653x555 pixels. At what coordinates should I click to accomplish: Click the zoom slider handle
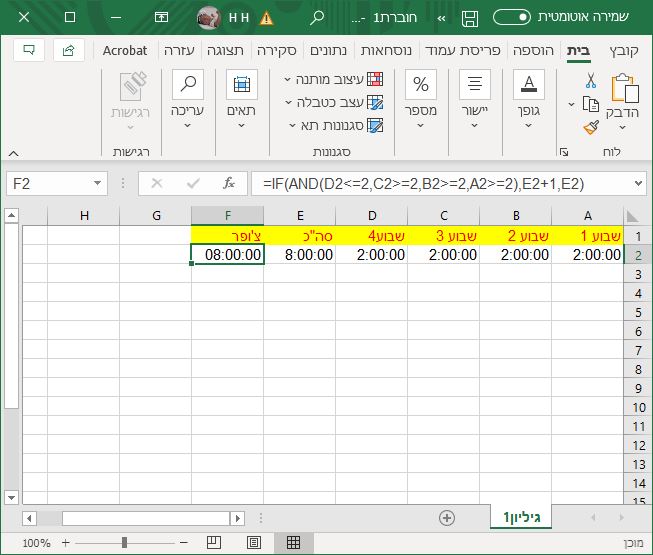tap(124, 543)
